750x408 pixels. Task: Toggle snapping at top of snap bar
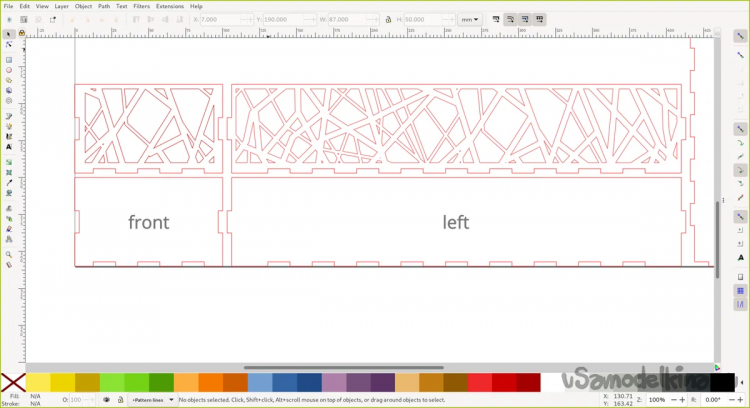pos(741,35)
